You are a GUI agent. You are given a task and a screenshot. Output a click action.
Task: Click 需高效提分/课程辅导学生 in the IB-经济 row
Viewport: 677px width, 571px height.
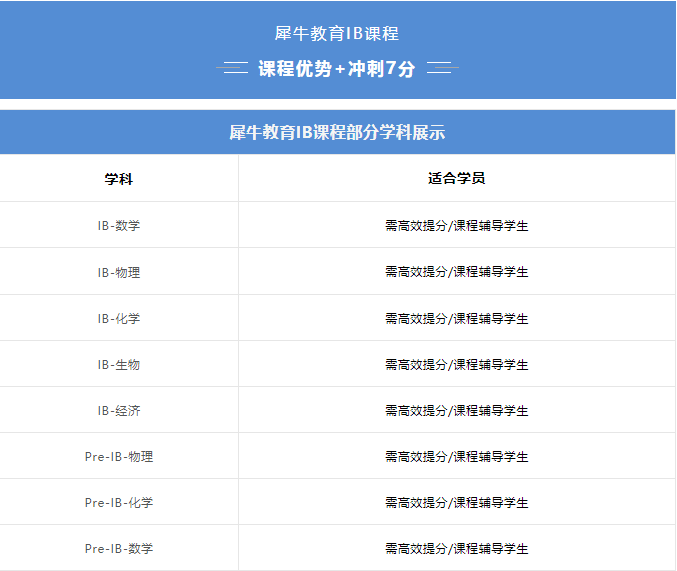457,410
